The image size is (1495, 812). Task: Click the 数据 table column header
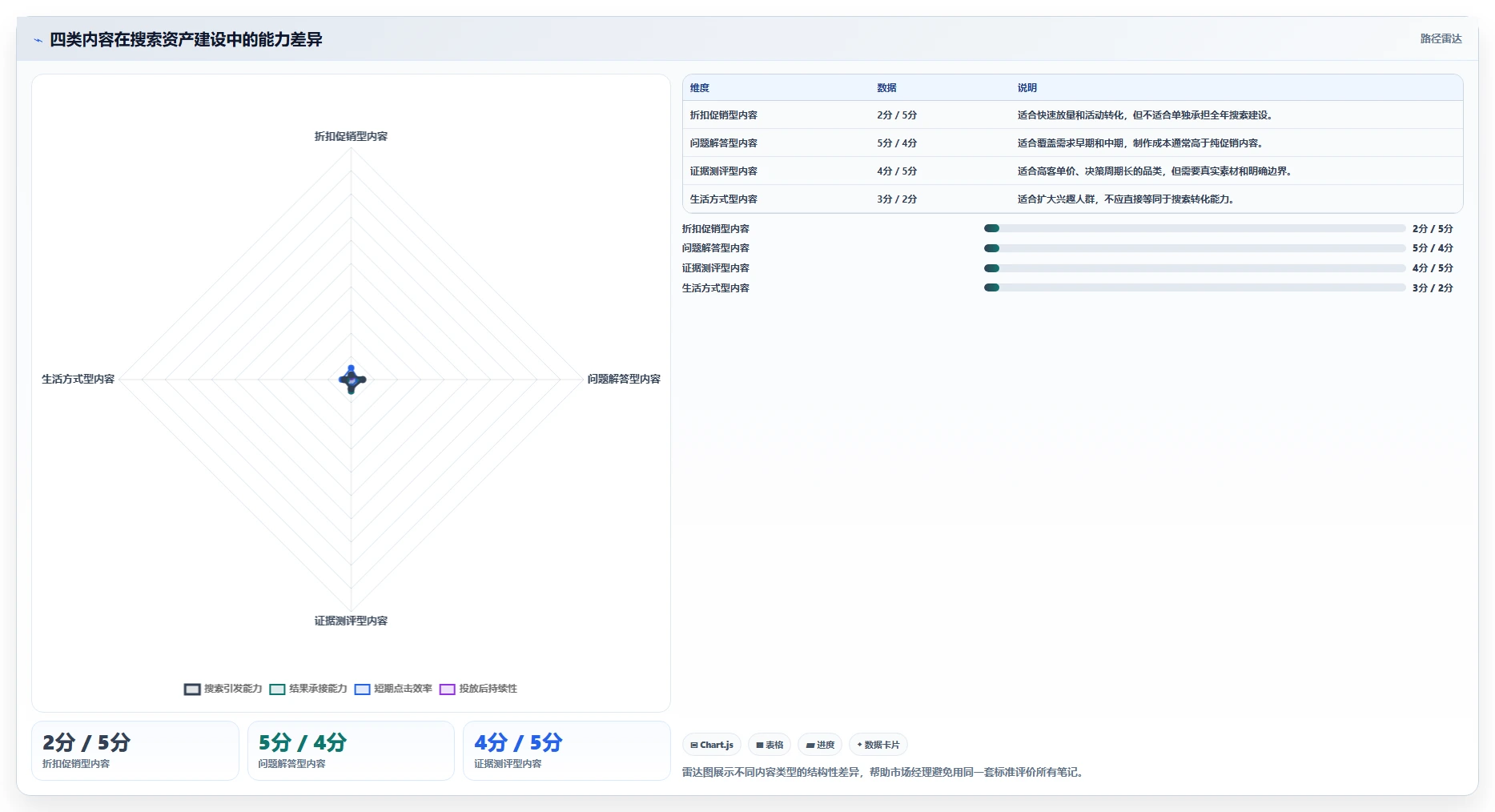886,88
